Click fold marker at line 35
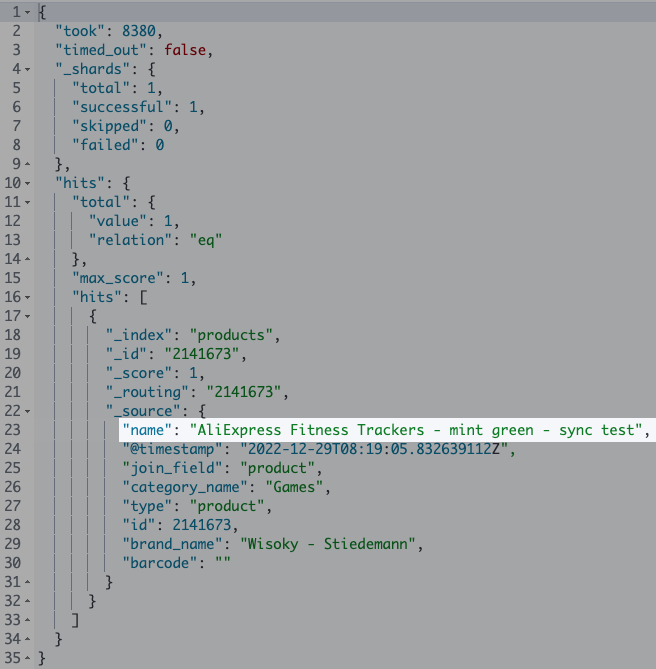The height and width of the screenshot is (669, 656). [28, 658]
